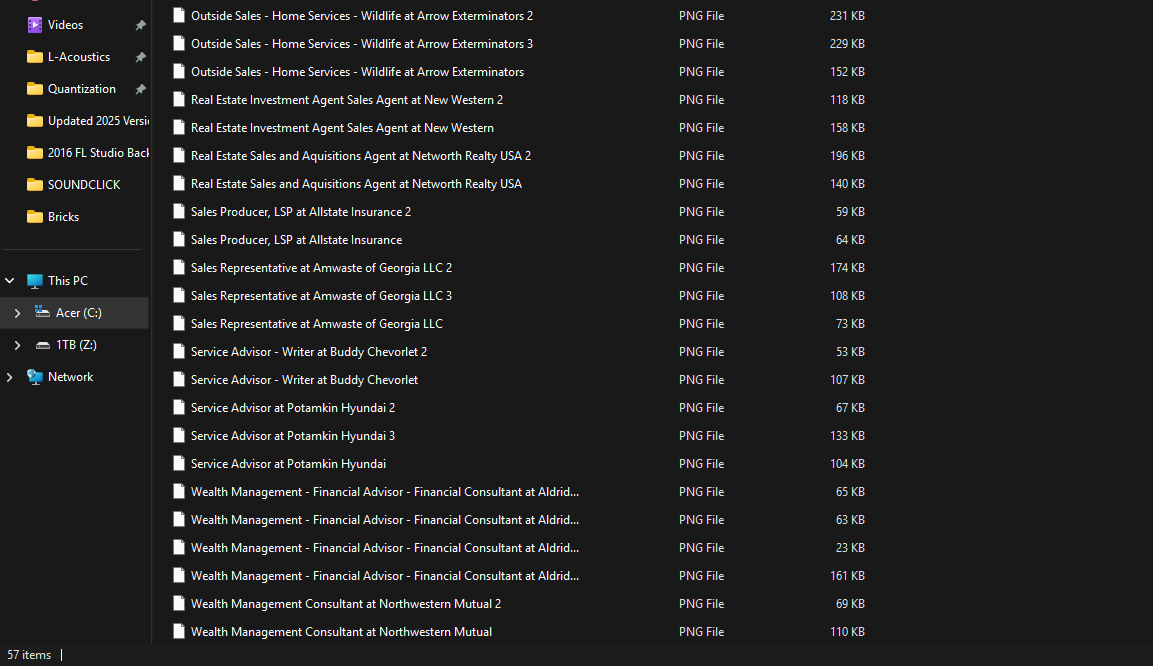The image size is (1153, 666).
Task: Open the Quantization folder icon
Action: tap(31, 88)
